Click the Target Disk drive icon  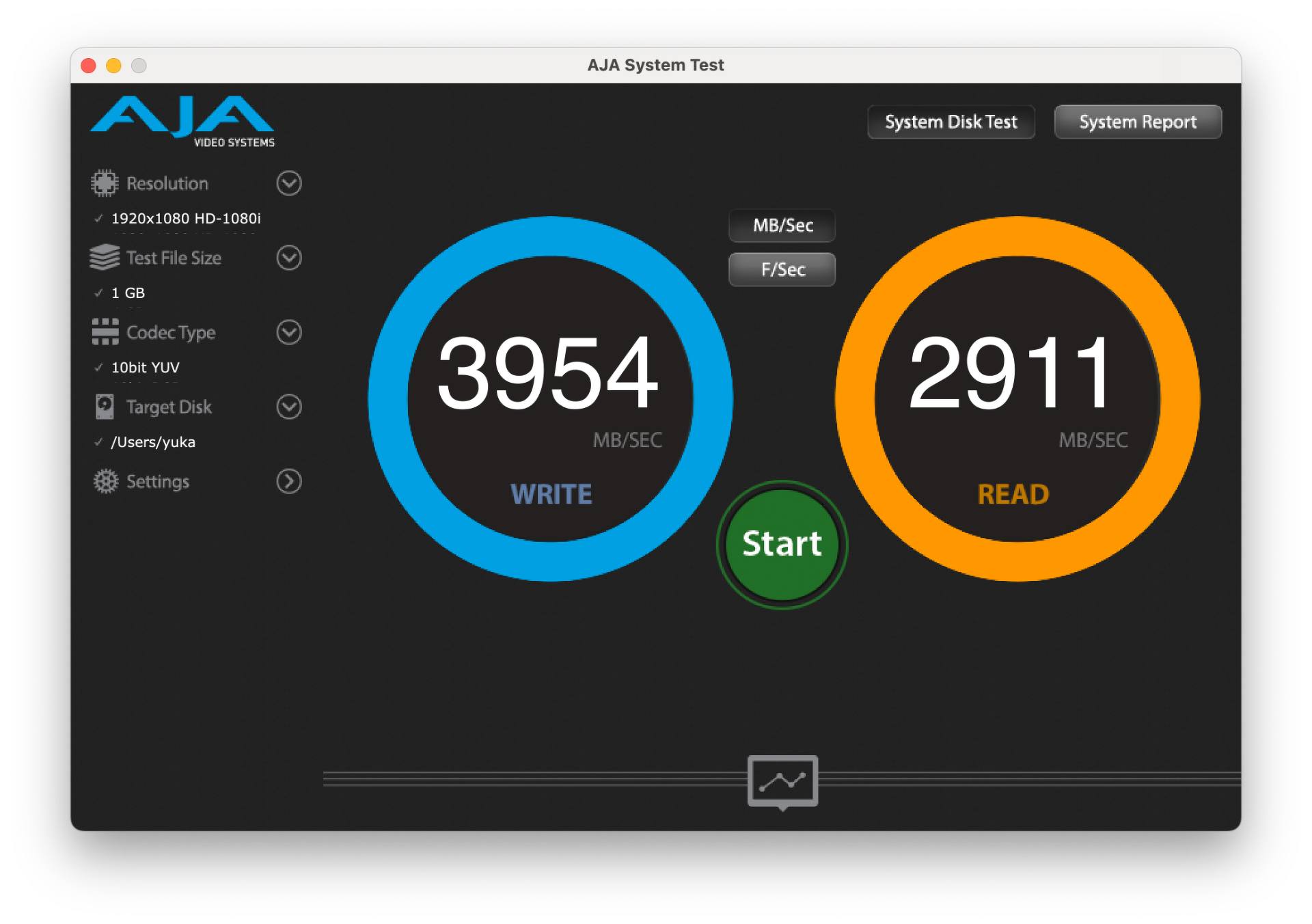tap(105, 407)
